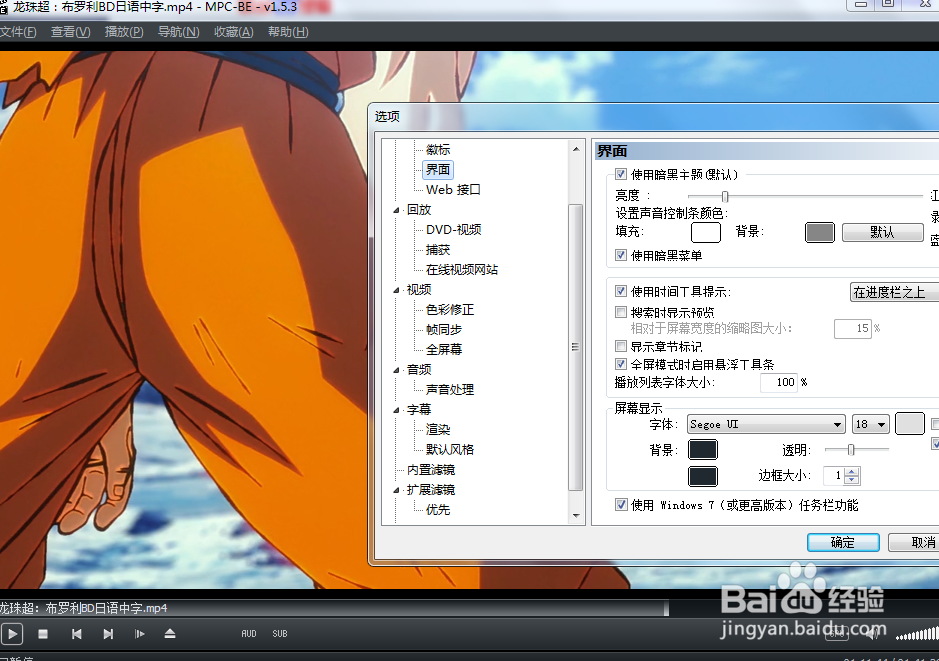Select 帧同步 in the options tree
This screenshot has width=939, height=661.
coord(444,330)
